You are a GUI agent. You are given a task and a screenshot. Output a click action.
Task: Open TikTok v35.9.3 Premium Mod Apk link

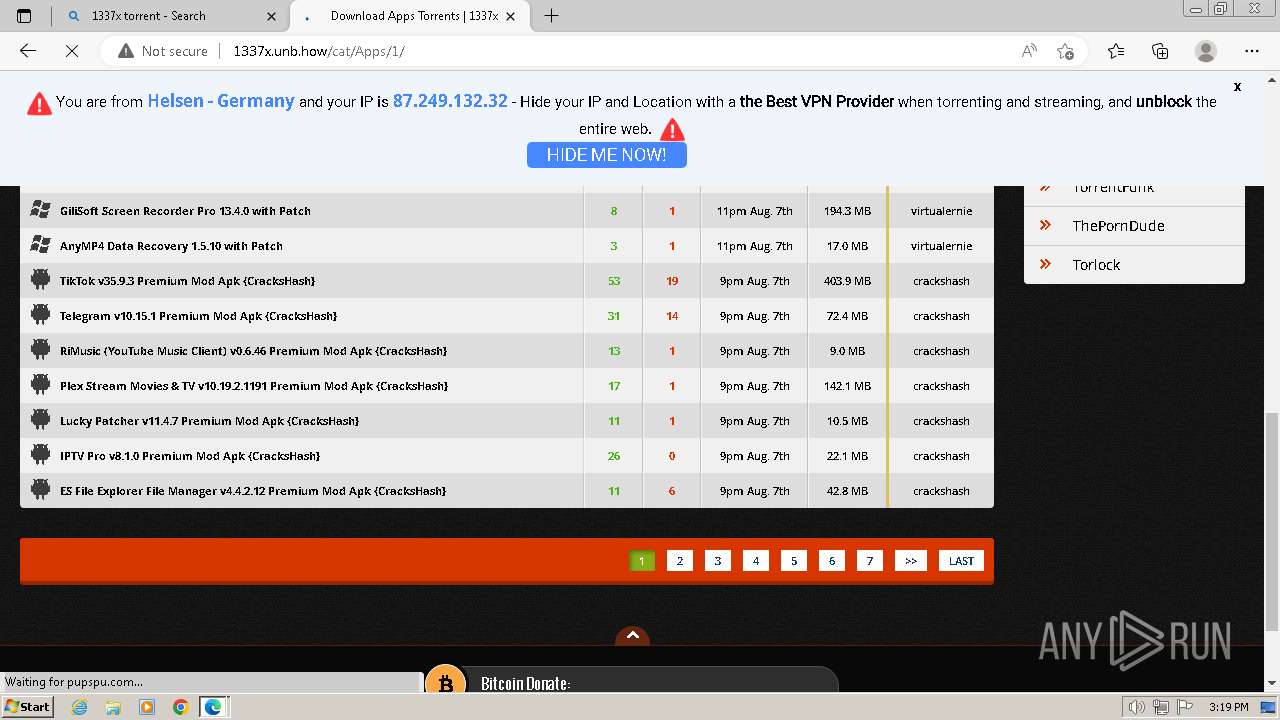188,281
